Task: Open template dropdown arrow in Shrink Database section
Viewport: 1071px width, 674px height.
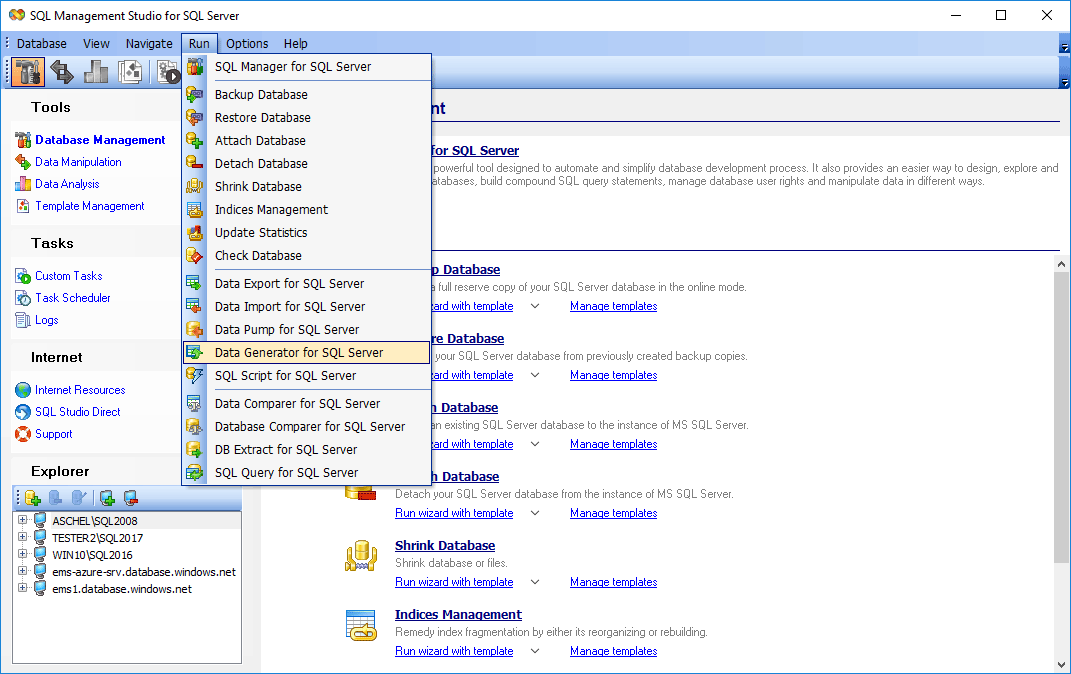Action: point(535,582)
